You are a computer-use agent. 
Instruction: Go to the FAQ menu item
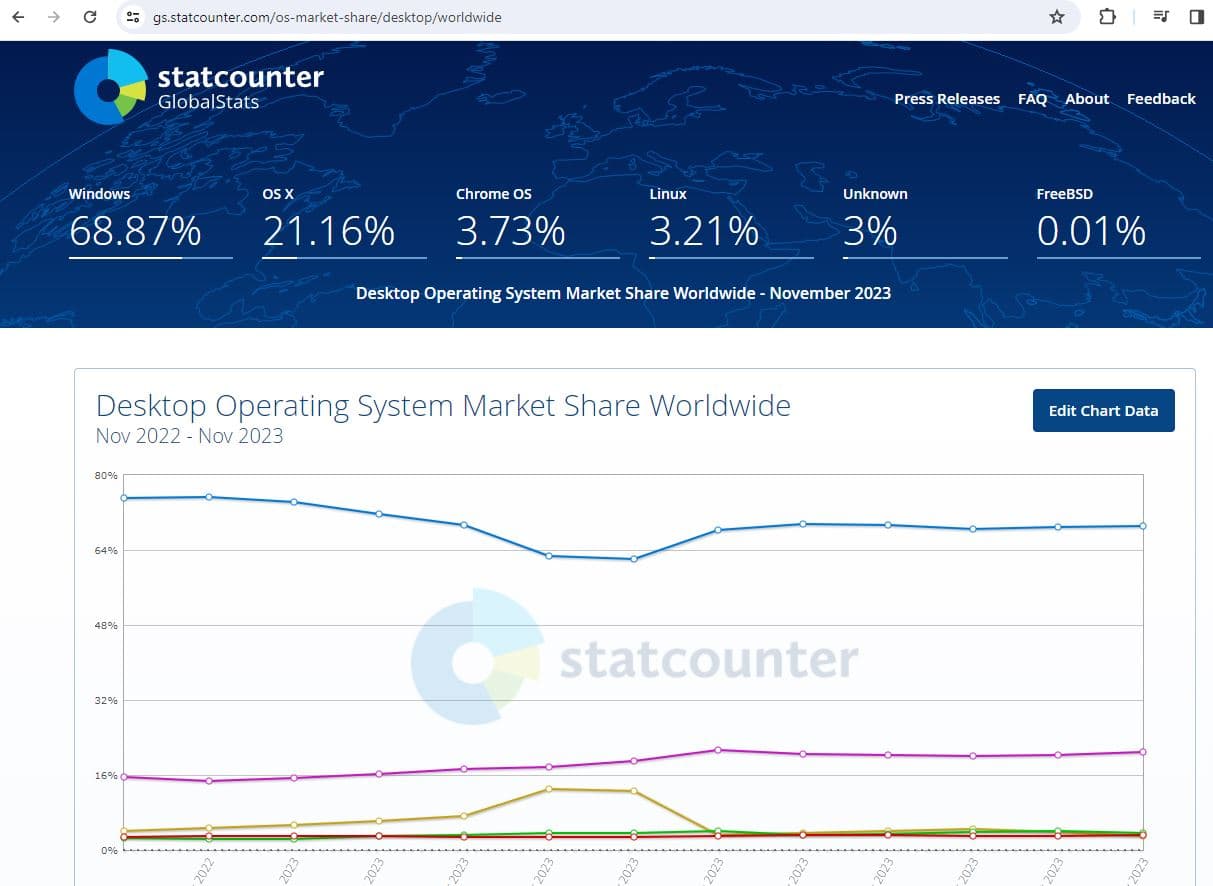[1032, 99]
